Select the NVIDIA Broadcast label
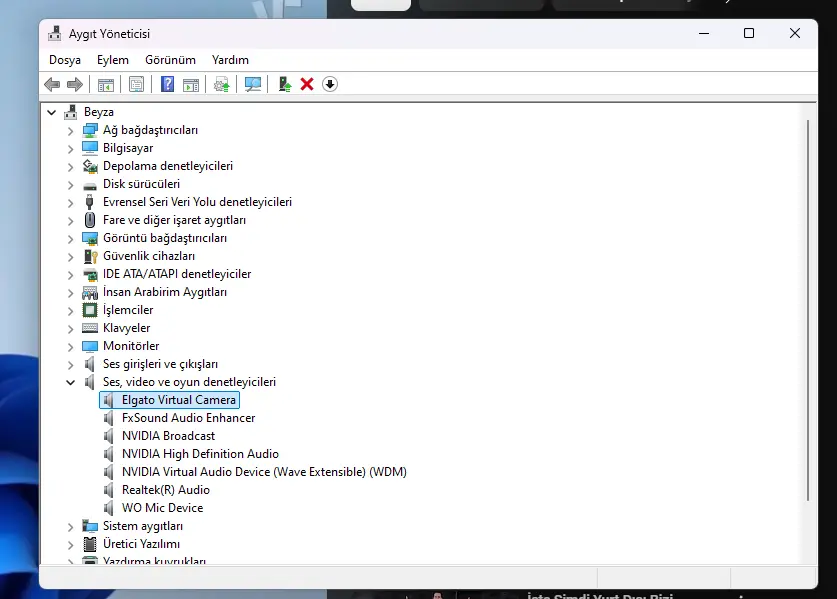The image size is (837, 599). point(168,436)
